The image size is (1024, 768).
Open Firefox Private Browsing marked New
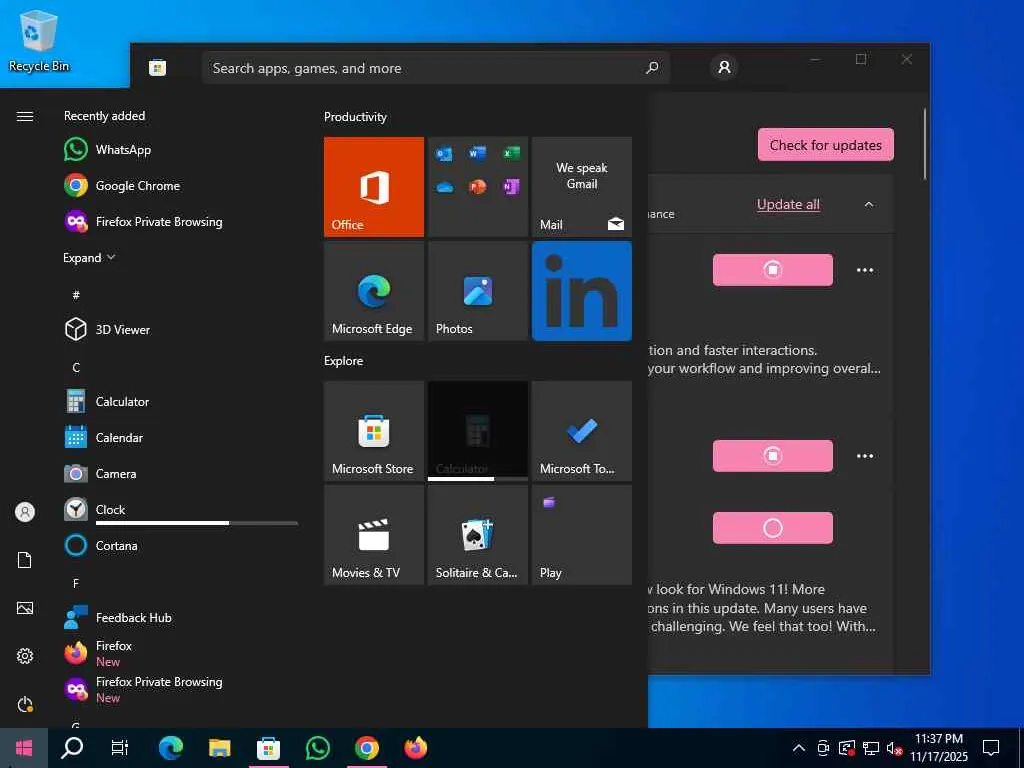point(180,689)
